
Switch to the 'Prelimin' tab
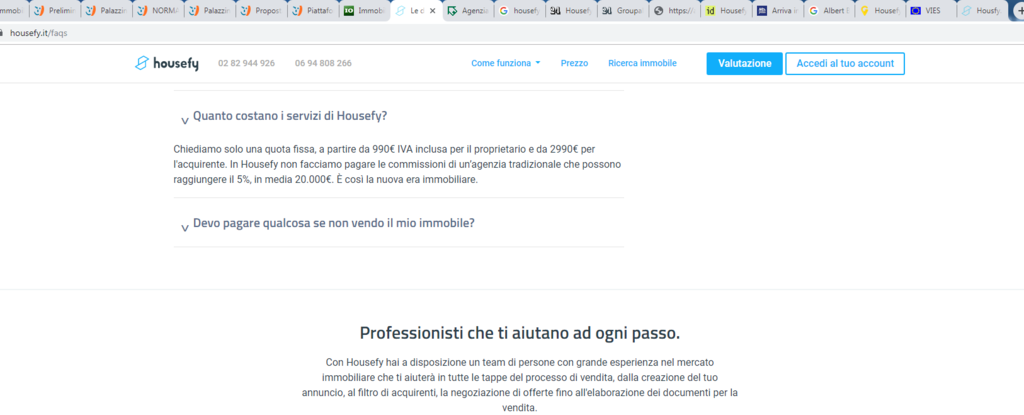pos(57,11)
